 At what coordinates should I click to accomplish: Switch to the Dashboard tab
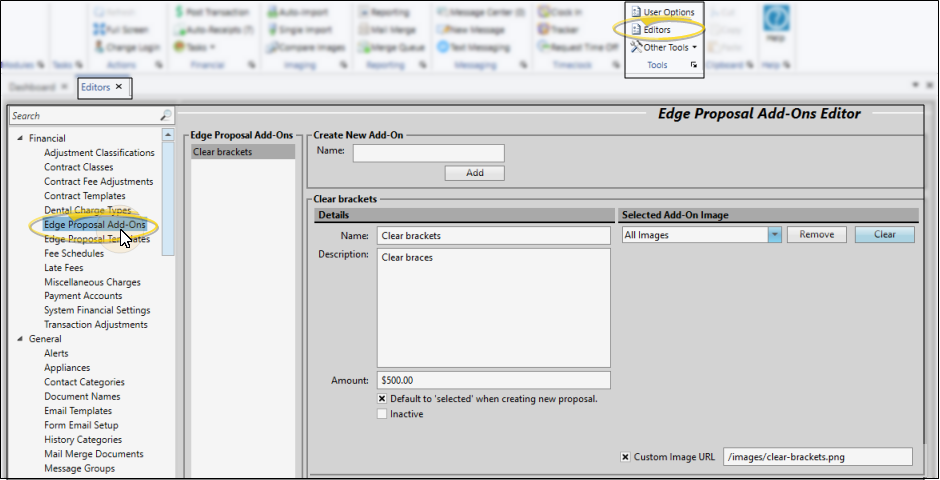(x=34, y=87)
